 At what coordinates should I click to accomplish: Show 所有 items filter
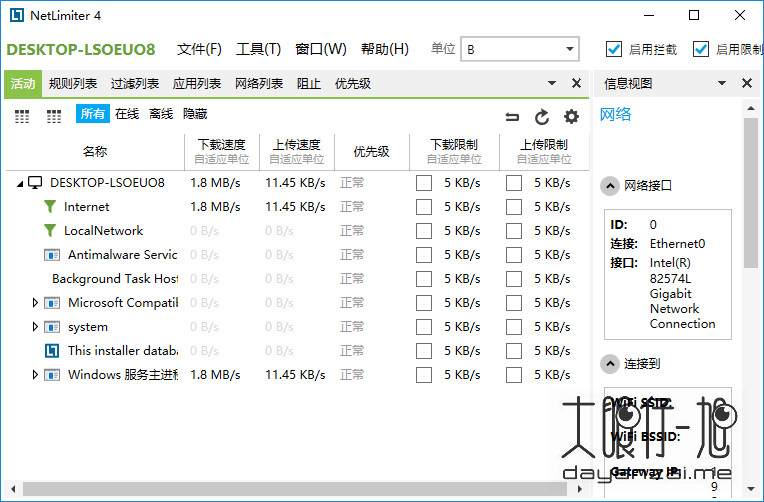[x=93, y=114]
